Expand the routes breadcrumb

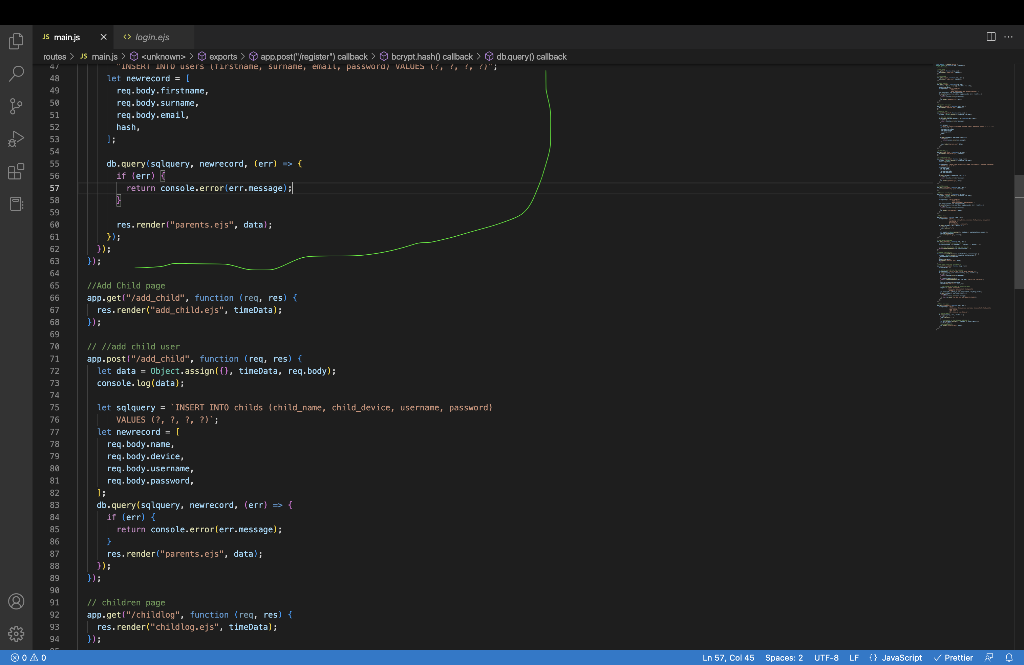pyautogui.click(x=54, y=56)
